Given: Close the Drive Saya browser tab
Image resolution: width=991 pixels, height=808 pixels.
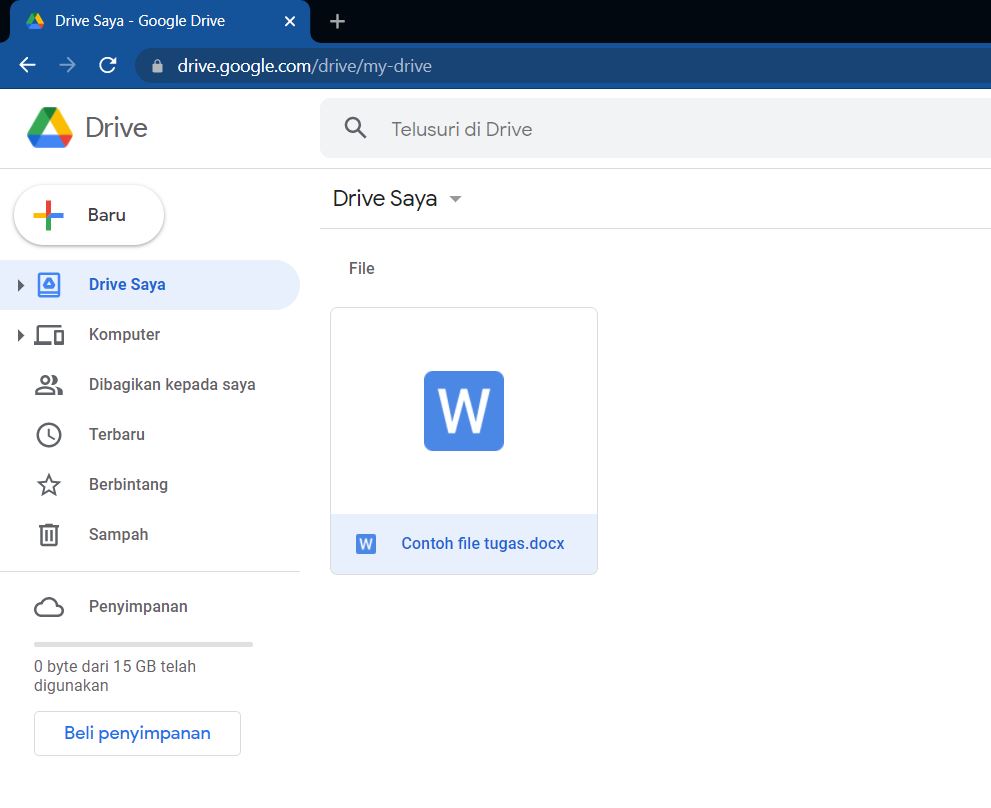Looking at the screenshot, I should 290,21.
